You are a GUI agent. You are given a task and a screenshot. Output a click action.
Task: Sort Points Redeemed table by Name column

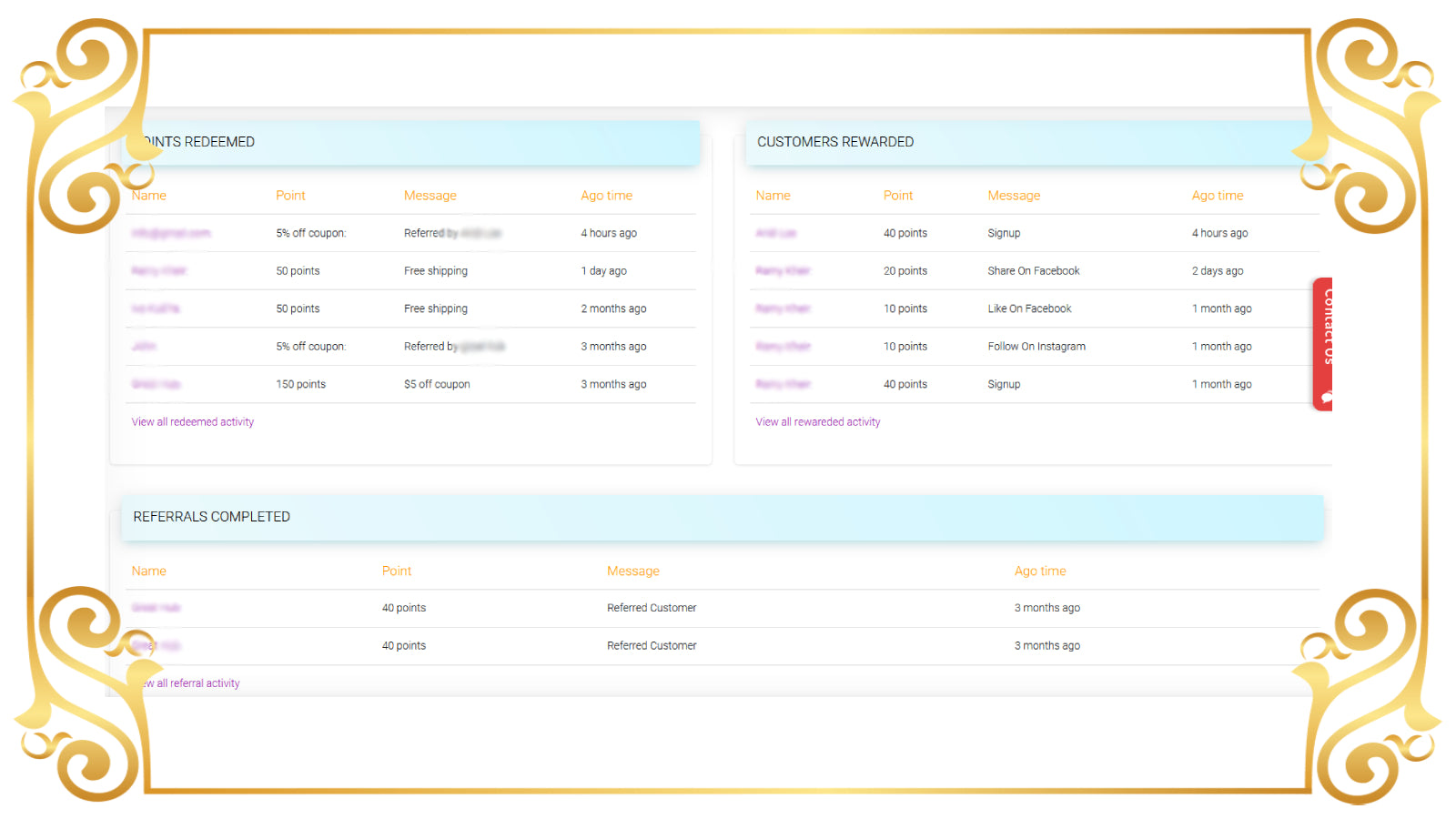click(x=147, y=195)
